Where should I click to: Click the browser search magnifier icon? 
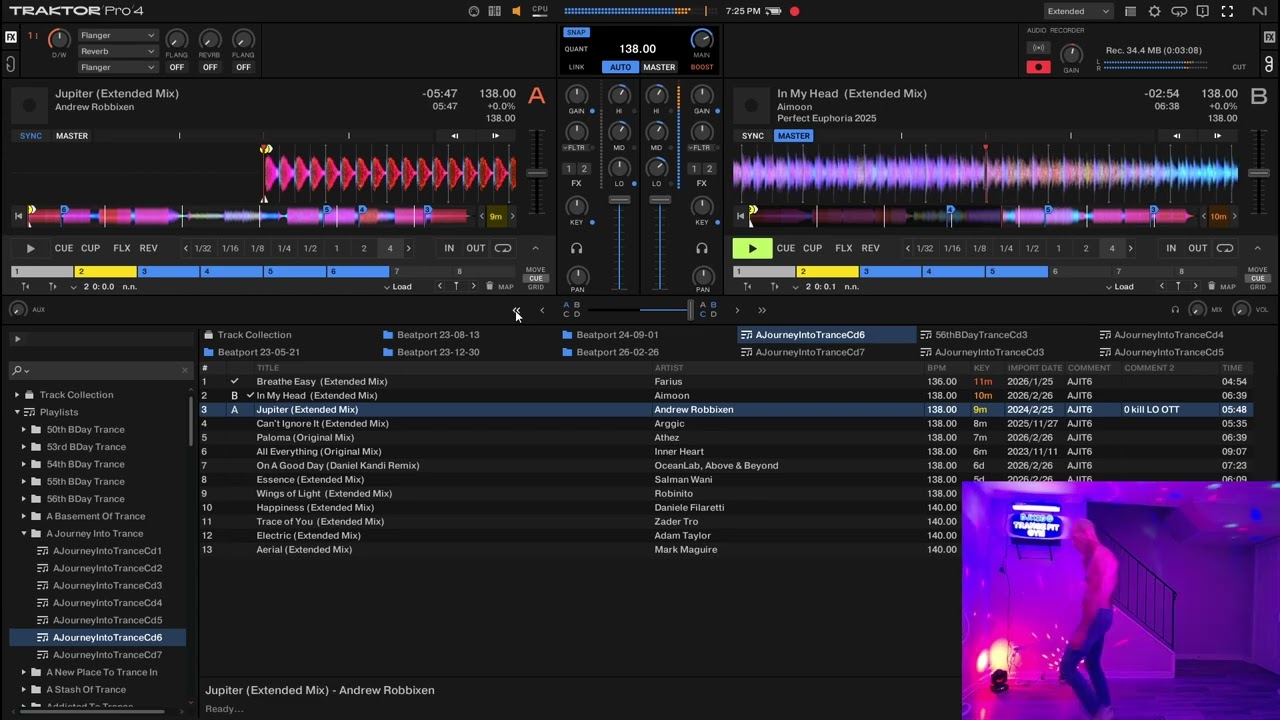(x=17, y=370)
